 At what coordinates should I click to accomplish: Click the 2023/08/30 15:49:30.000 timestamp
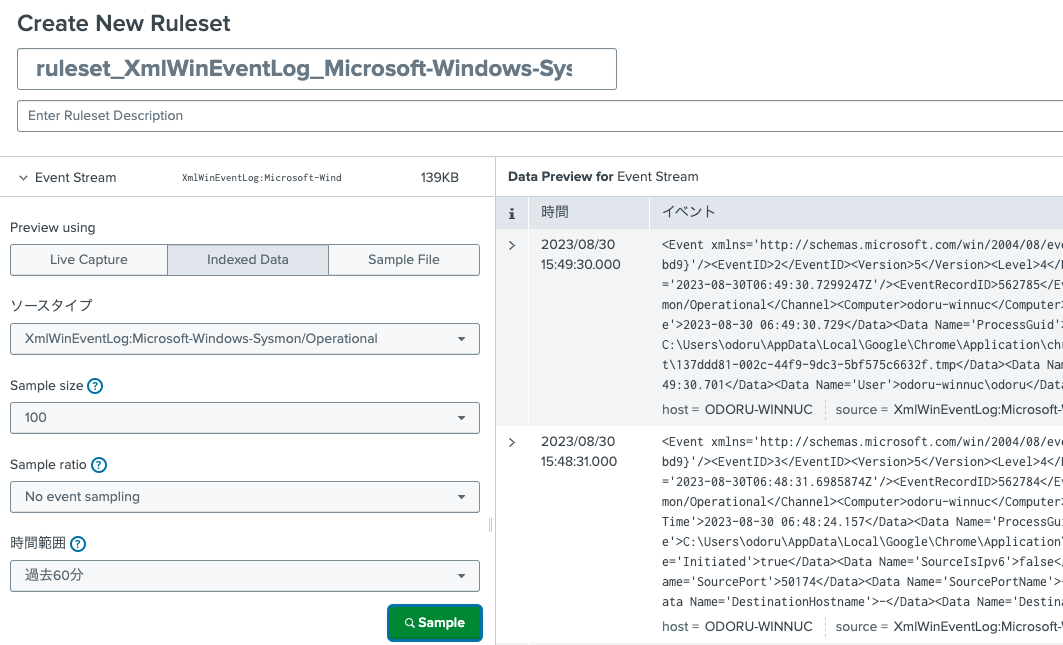(580, 254)
